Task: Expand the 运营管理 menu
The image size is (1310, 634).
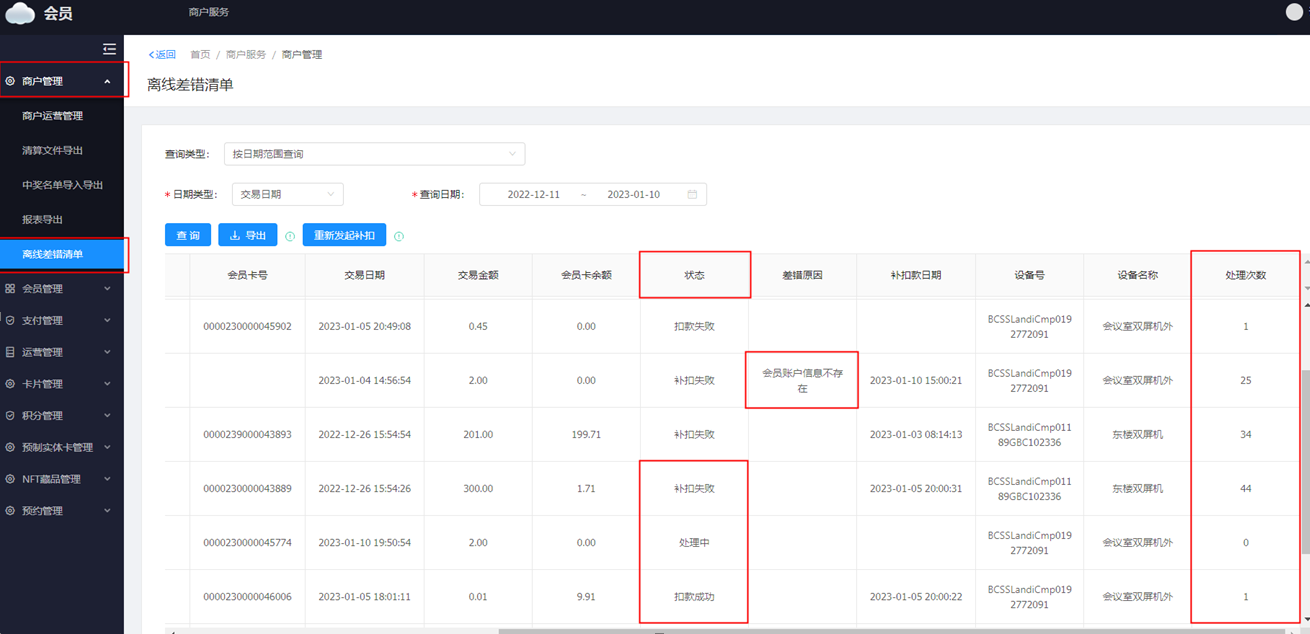Action: tap(107, 352)
